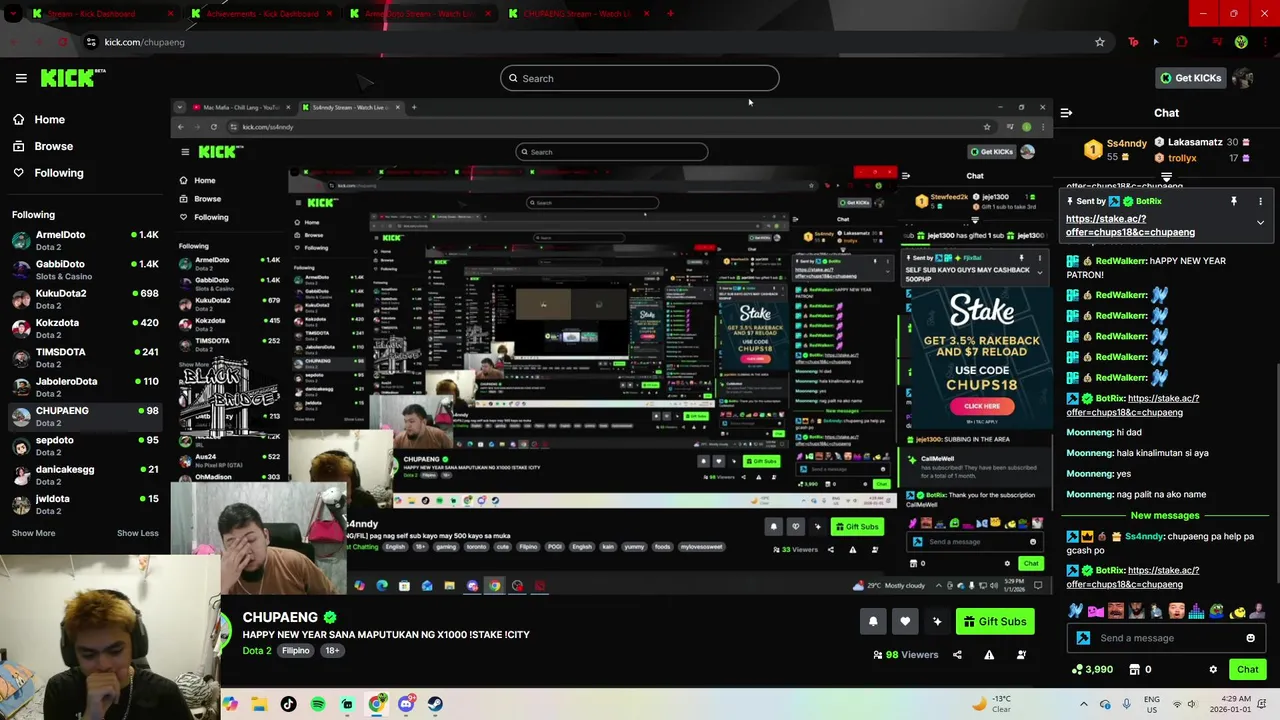Open Discord from the taskbar
This screenshot has width=1280, height=720.
pyautogui.click(x=405, y=704)
